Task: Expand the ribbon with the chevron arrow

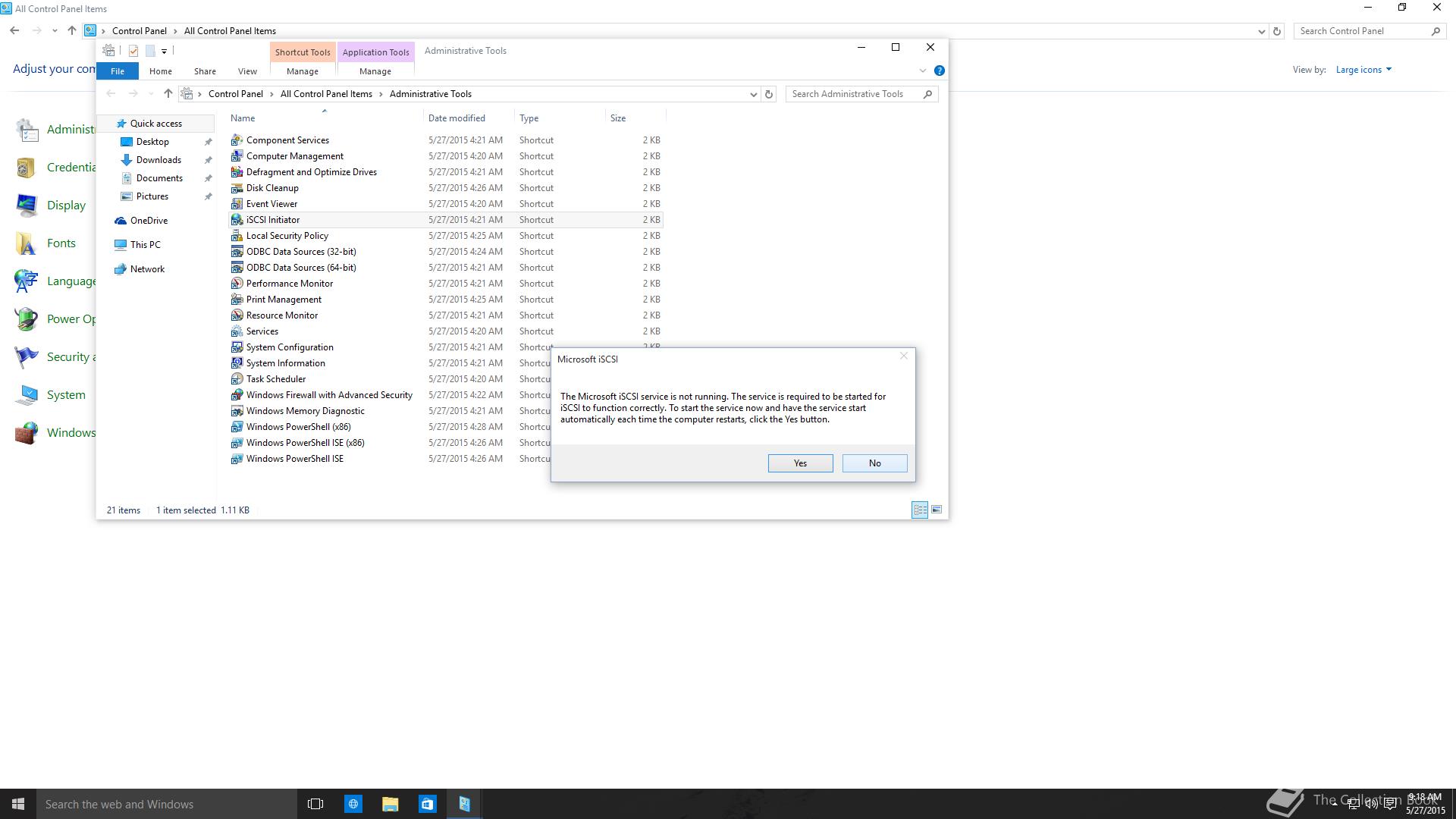Action: (923, 71)
